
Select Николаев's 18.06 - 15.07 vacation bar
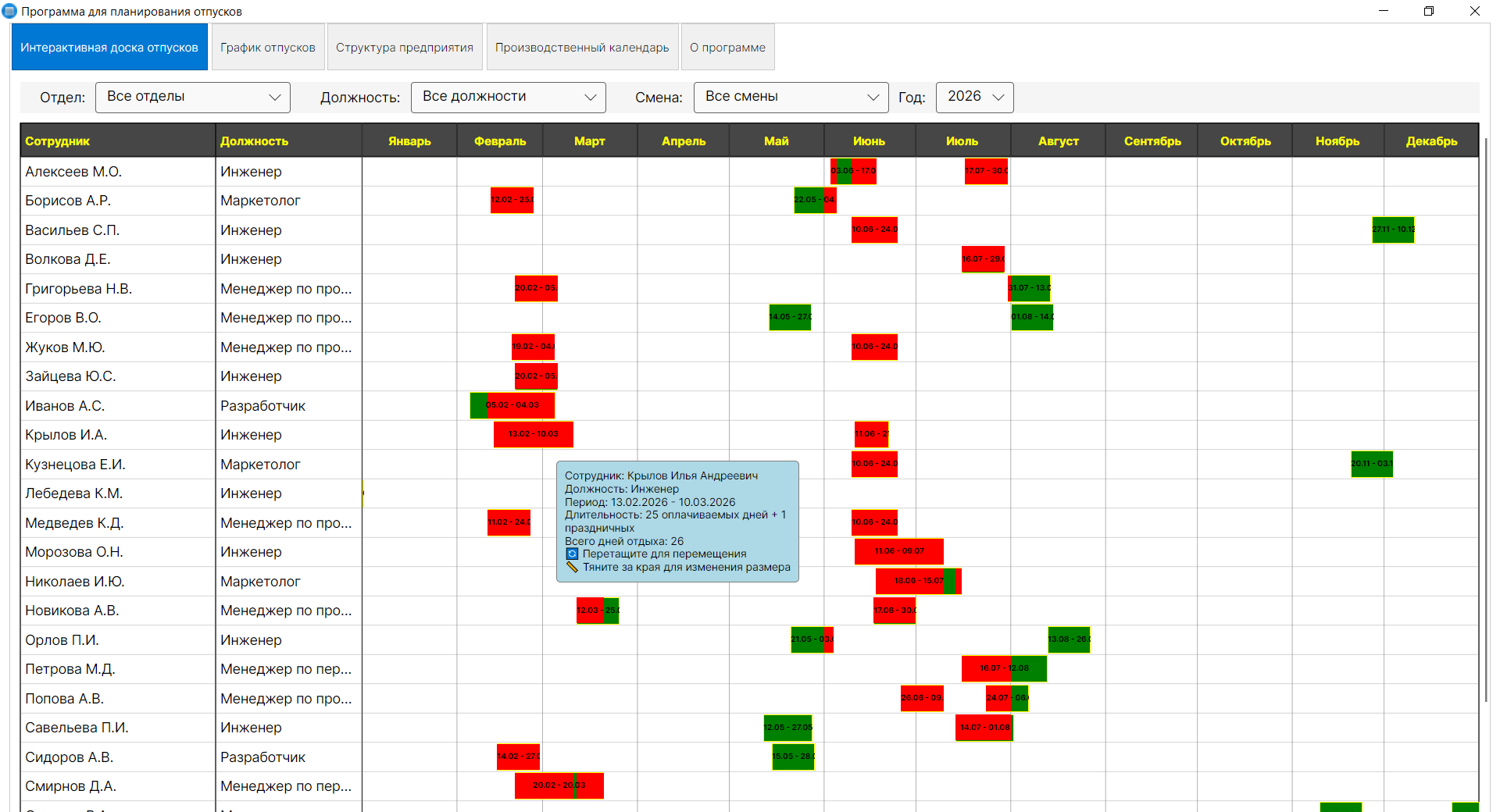(918, 581)
